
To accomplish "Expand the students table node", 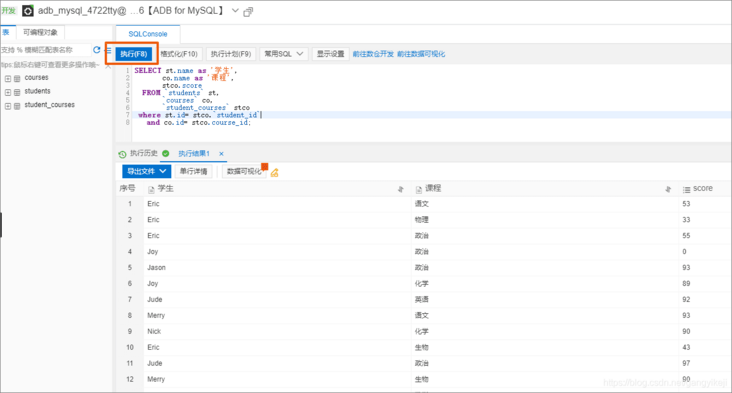I will tap(7, 92).
